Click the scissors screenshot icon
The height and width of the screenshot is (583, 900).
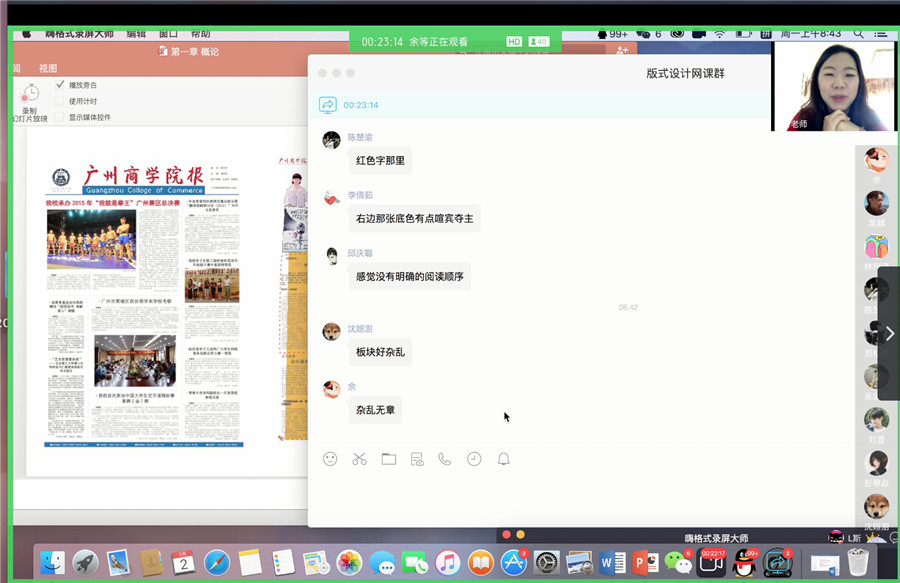point(359,459)
